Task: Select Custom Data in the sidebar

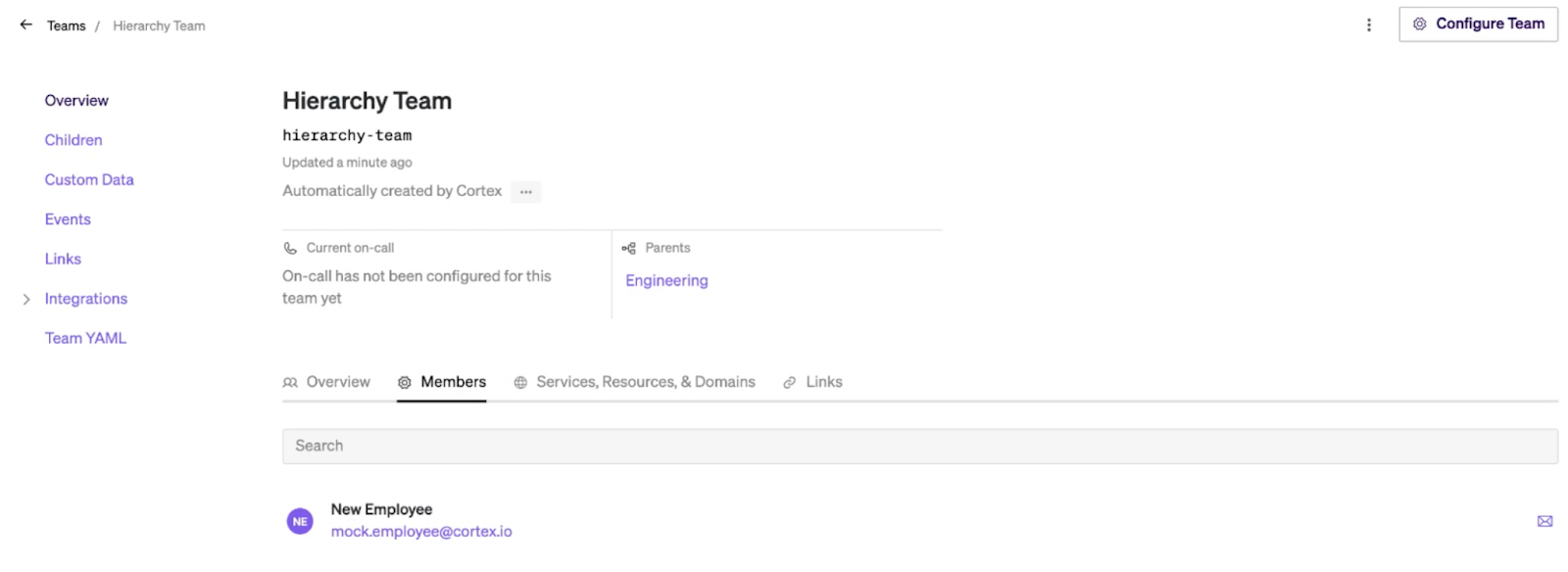Action: 89,180
